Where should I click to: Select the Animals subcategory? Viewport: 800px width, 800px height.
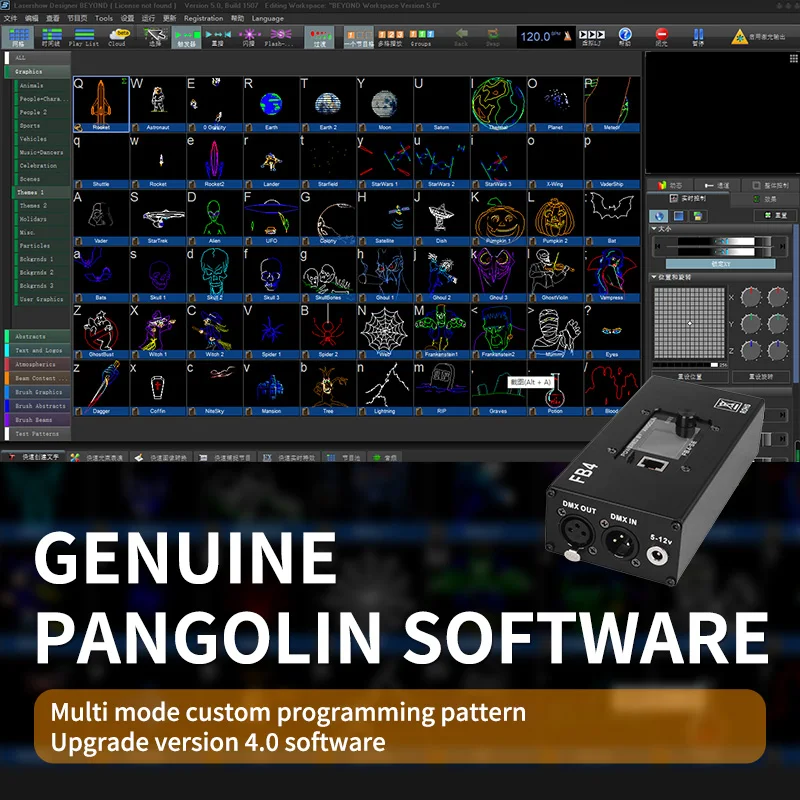[x=42, y=85]
